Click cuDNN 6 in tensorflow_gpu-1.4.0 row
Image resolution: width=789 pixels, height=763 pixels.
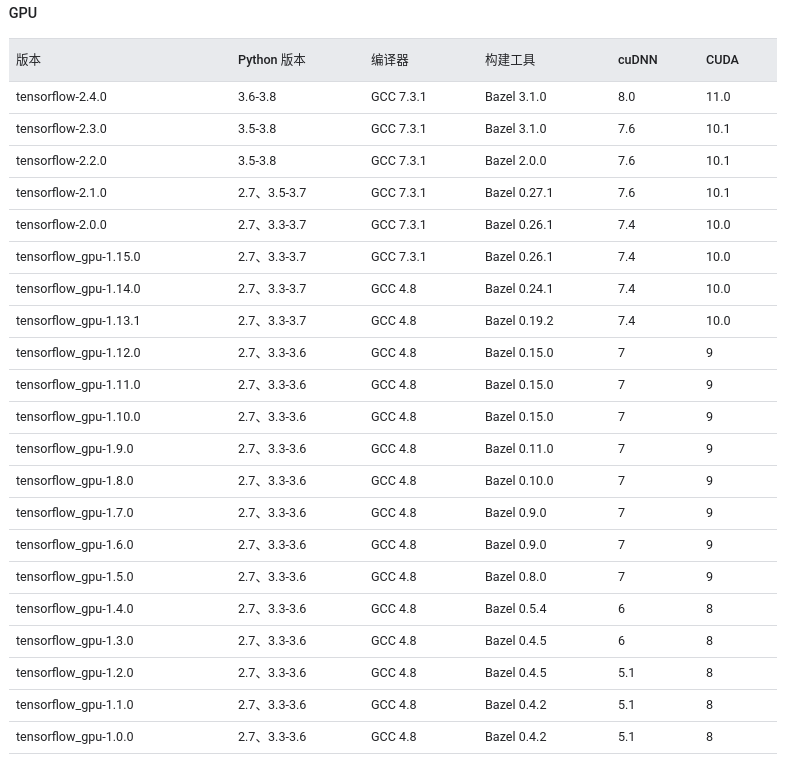click(621, 609)
